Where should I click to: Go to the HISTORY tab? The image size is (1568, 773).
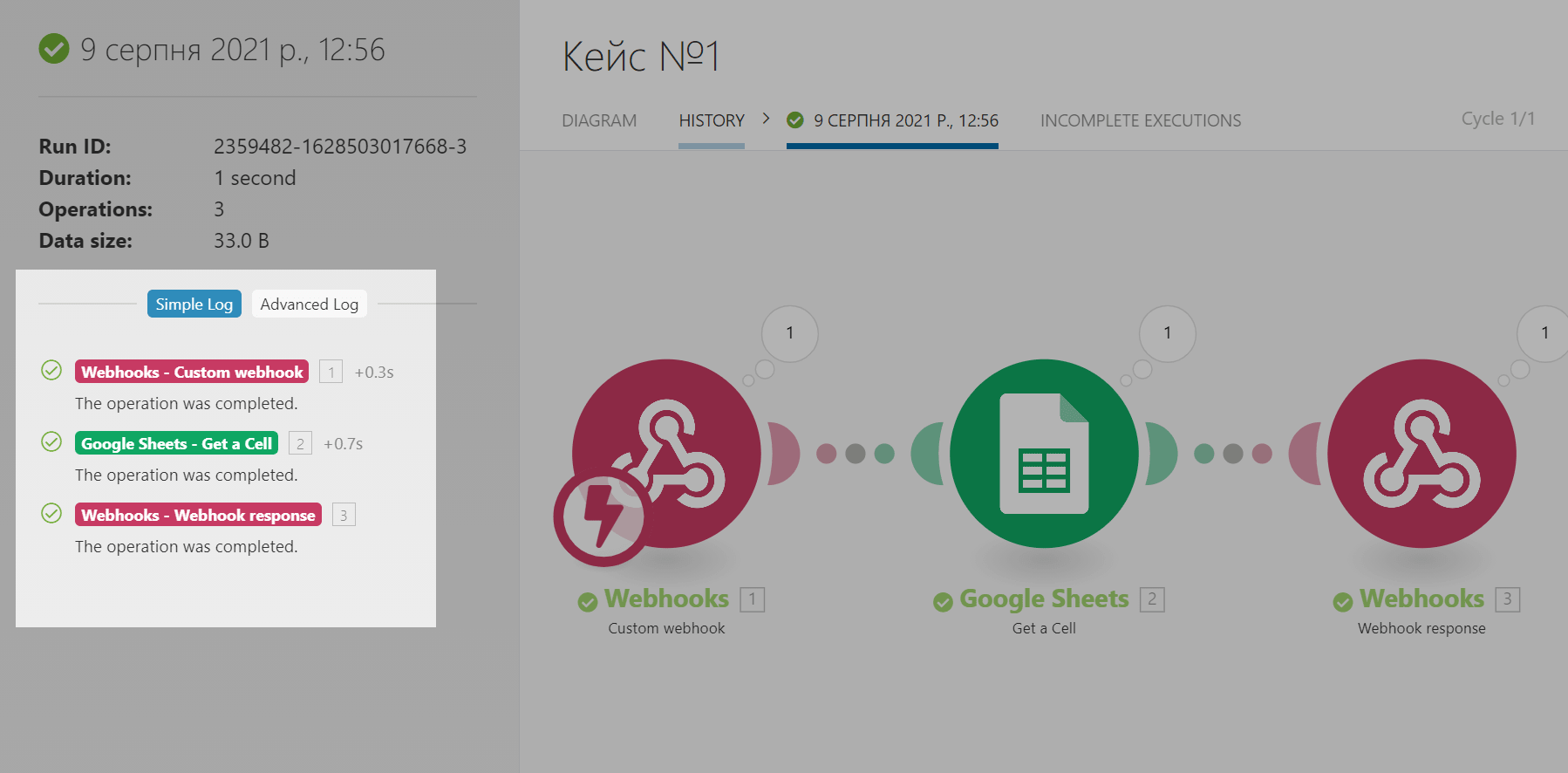click(712, 120)
